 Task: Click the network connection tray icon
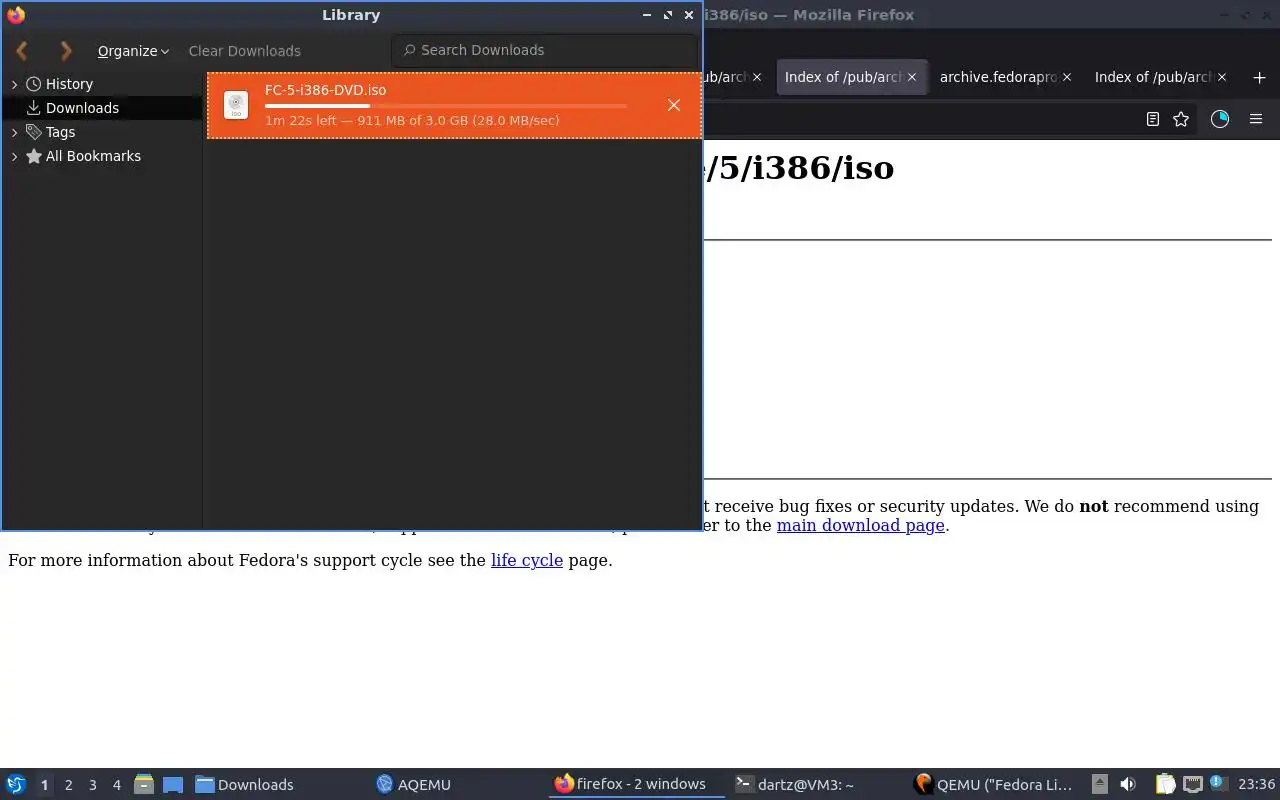pyautogui.click(x=1192, y=784)
